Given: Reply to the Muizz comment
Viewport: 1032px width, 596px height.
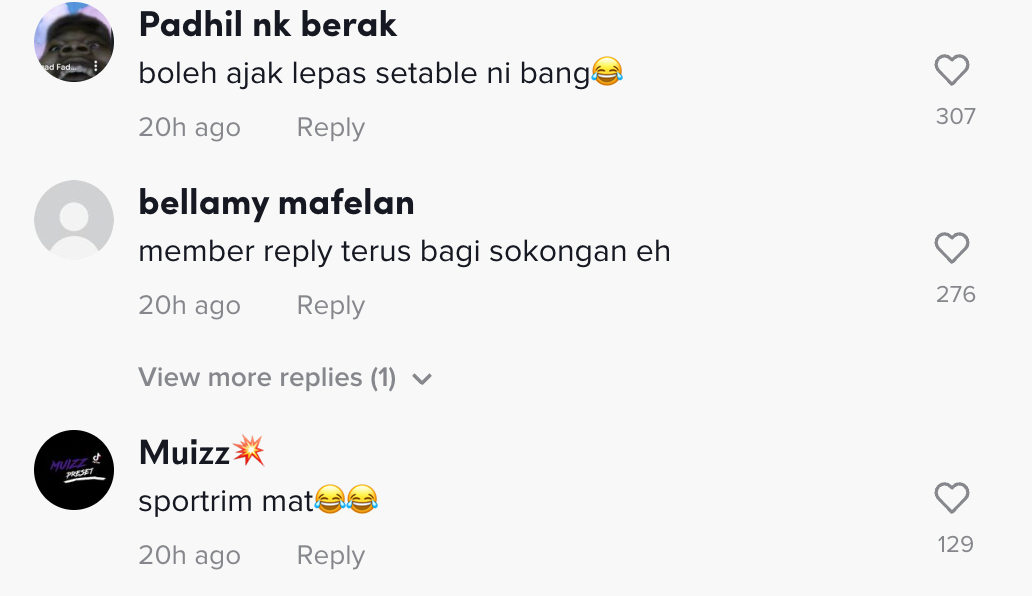Looking at the screenshot, I should (x=330, y=556).
